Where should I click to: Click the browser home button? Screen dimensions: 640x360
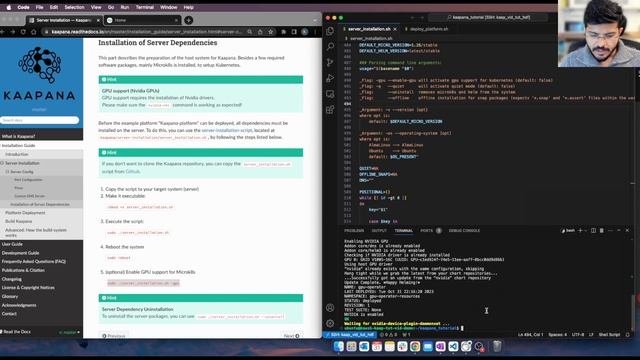tap(33, 32)
